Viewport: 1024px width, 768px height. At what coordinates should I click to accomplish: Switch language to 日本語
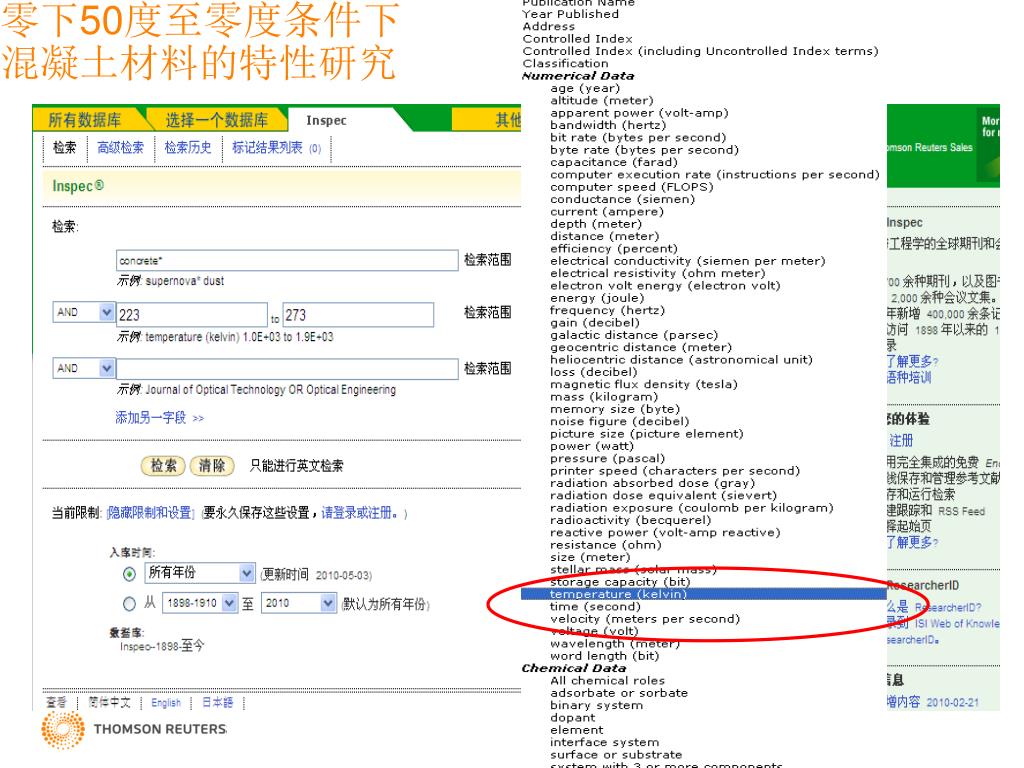point(217,703)
